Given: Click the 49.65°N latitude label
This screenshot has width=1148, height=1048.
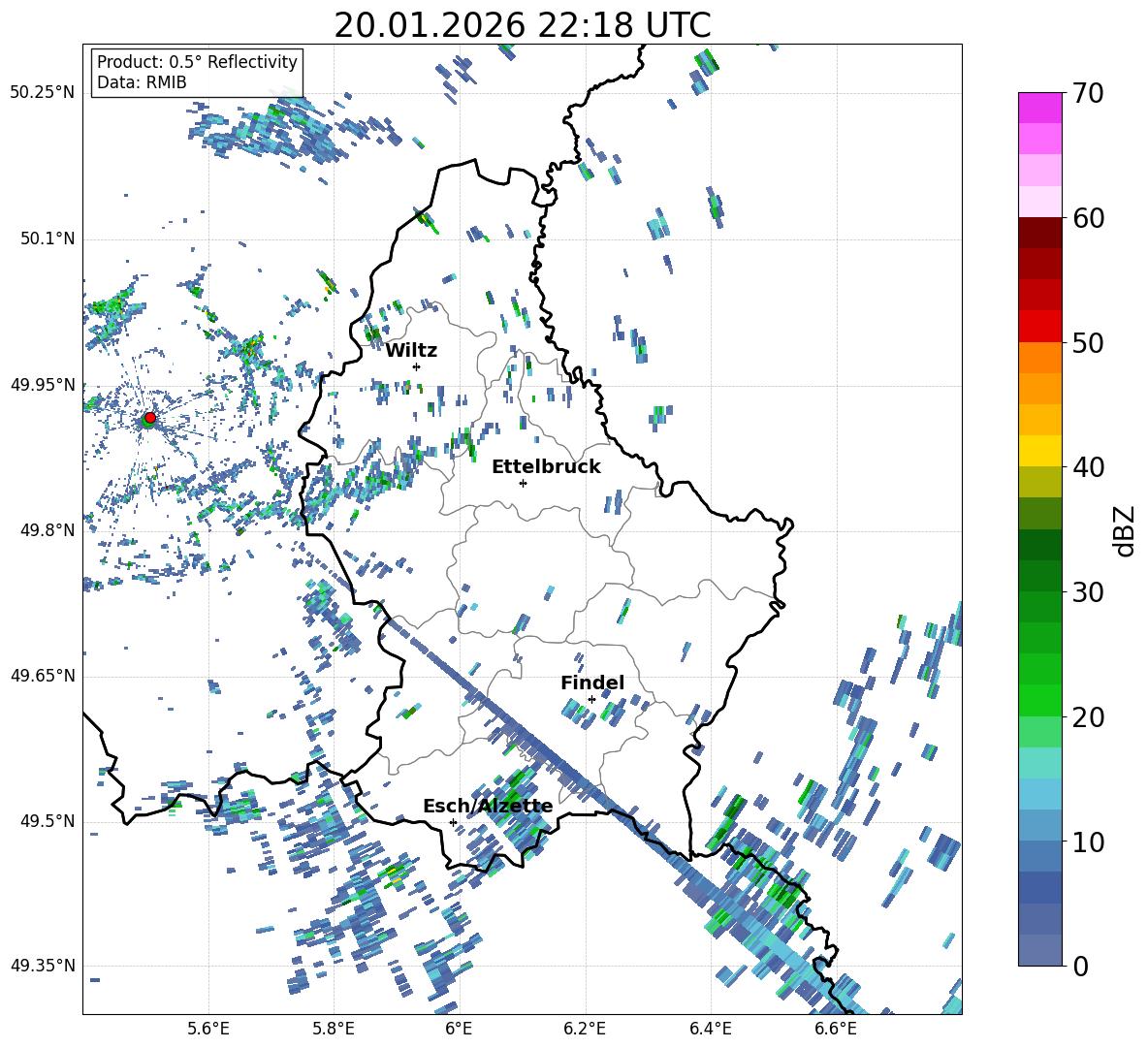Looking at the screenshot, I should tap(43, 675).
